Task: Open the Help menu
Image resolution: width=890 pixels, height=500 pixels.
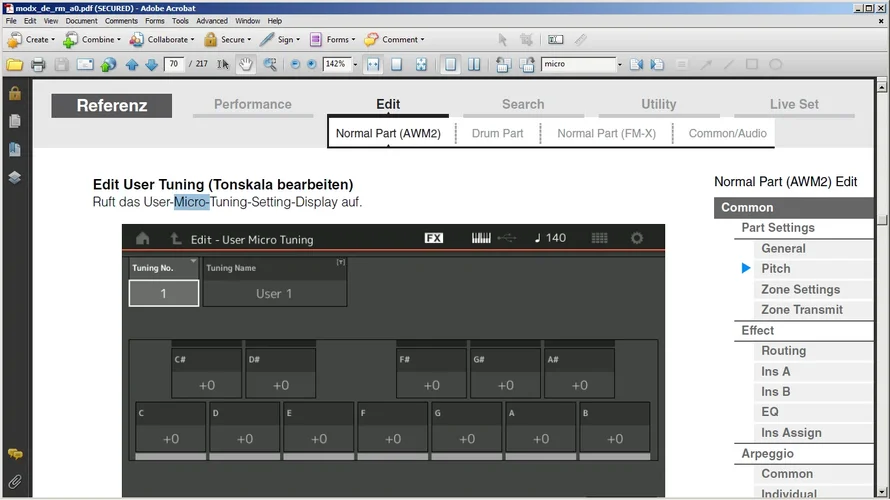Action: (x=275, y=21)
